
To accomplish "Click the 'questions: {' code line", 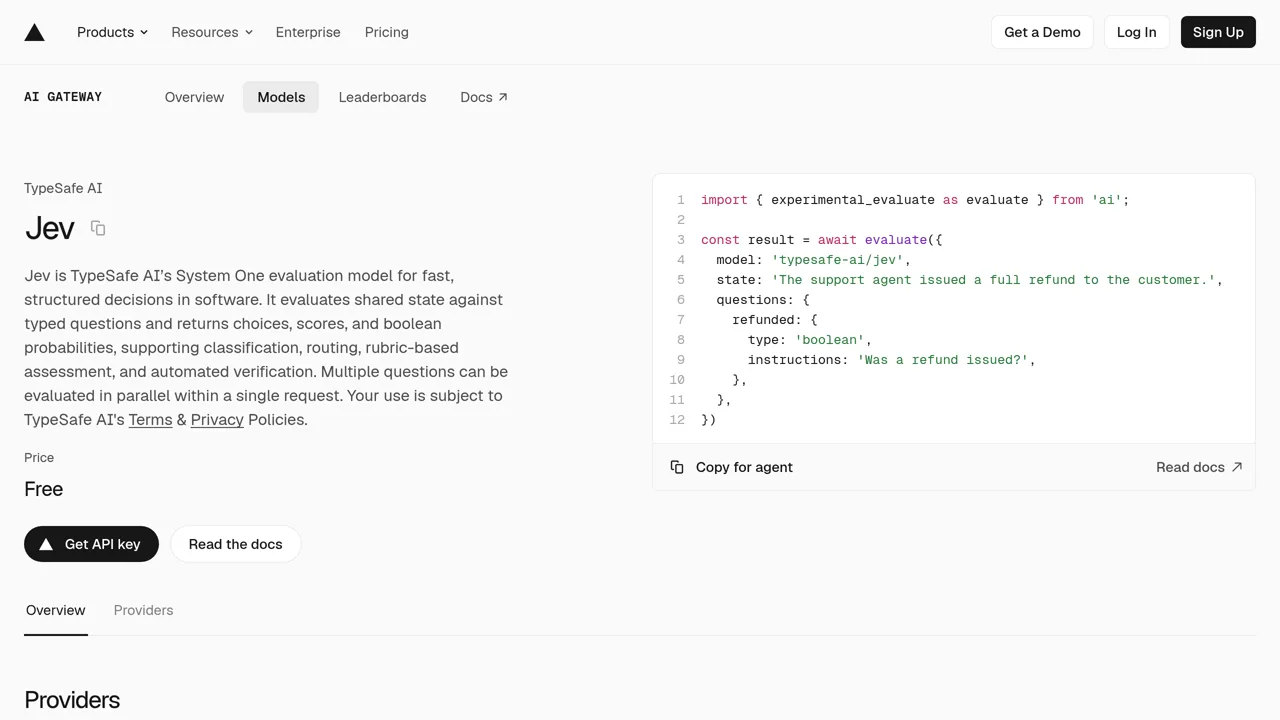I will point(763,300).
